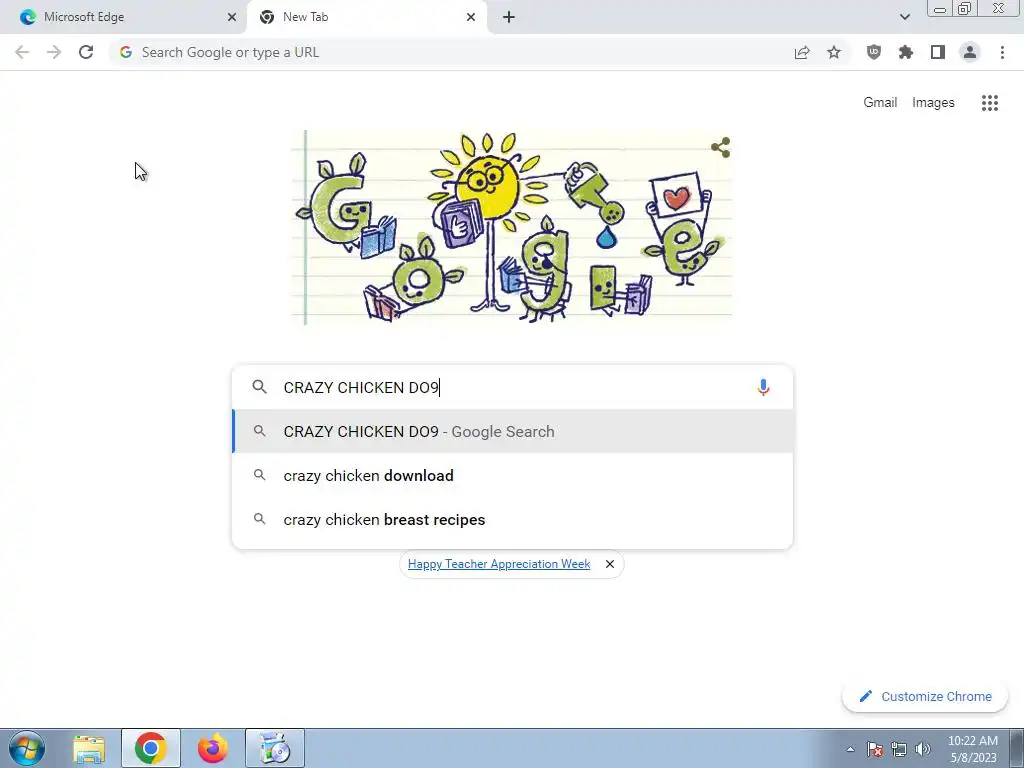Share this page icon in address bar
The image size is (1024, 768).
(802, 52)
